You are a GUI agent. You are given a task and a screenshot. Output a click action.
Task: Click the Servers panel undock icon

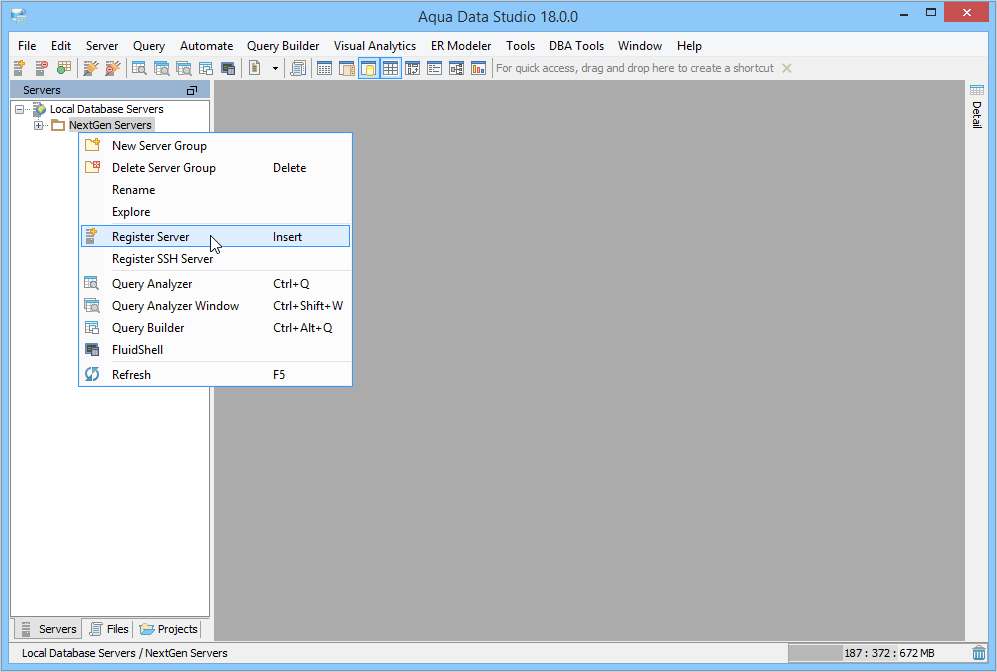pyautogui.click(x=192, y=90)
